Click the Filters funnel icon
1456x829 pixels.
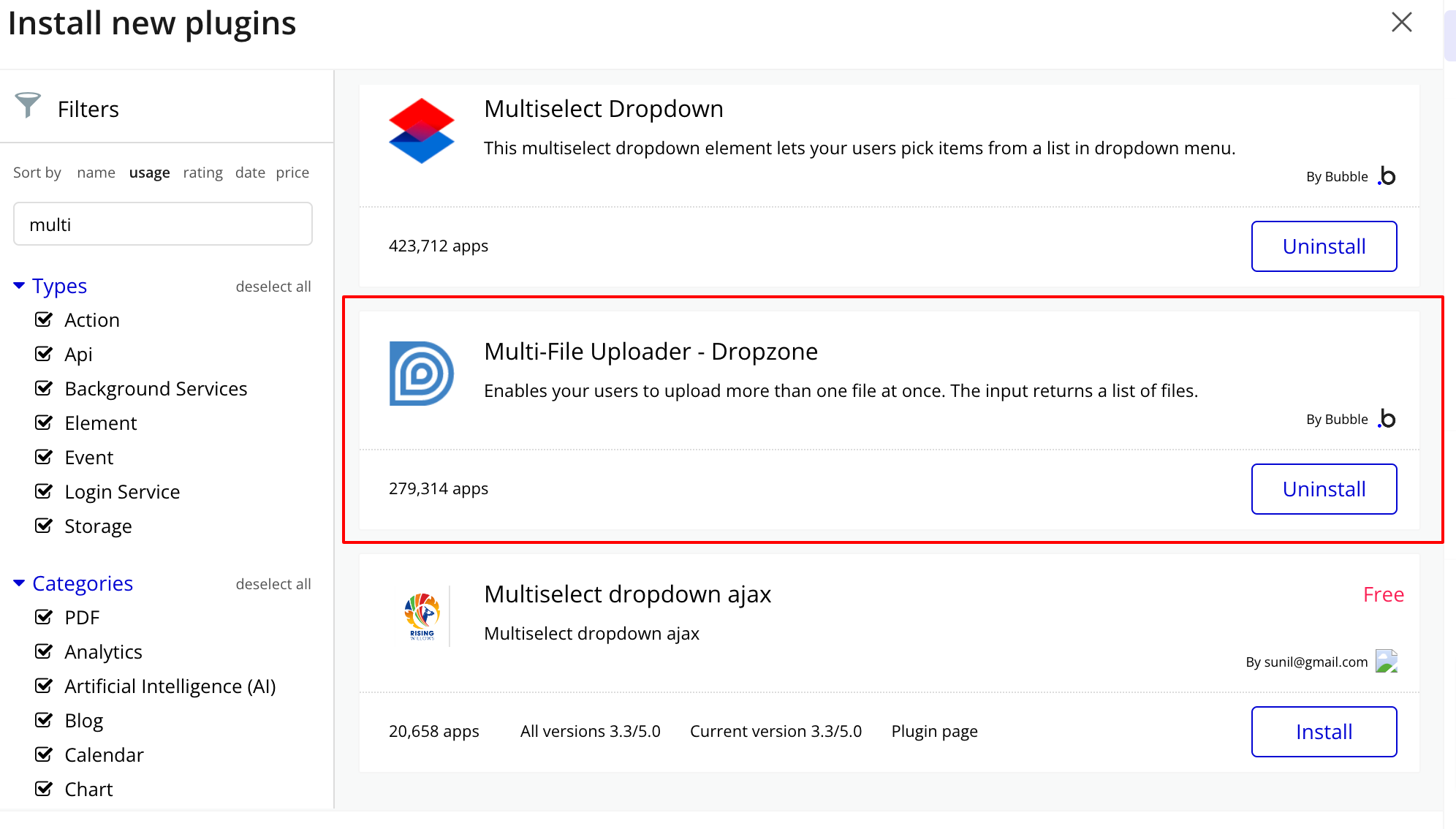(x=28, y=106)
